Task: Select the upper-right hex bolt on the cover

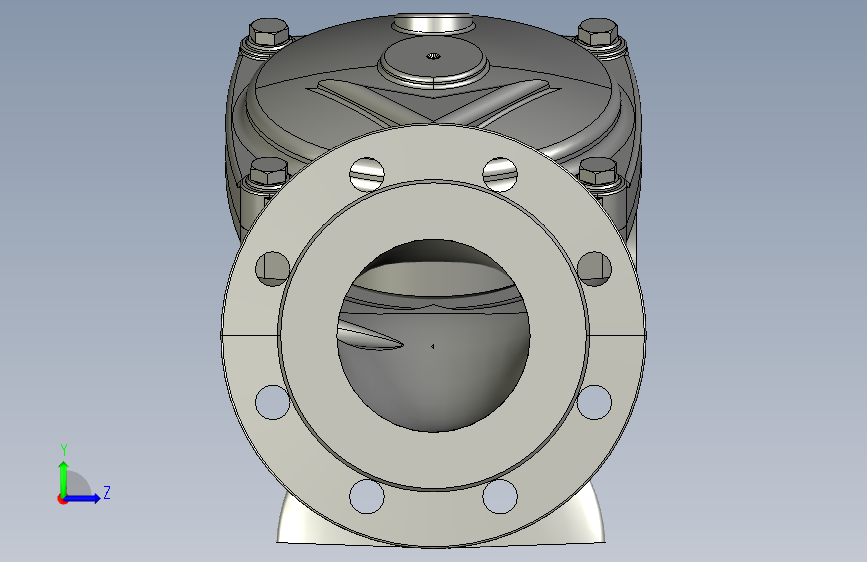Action: click(x=598, y=33)
